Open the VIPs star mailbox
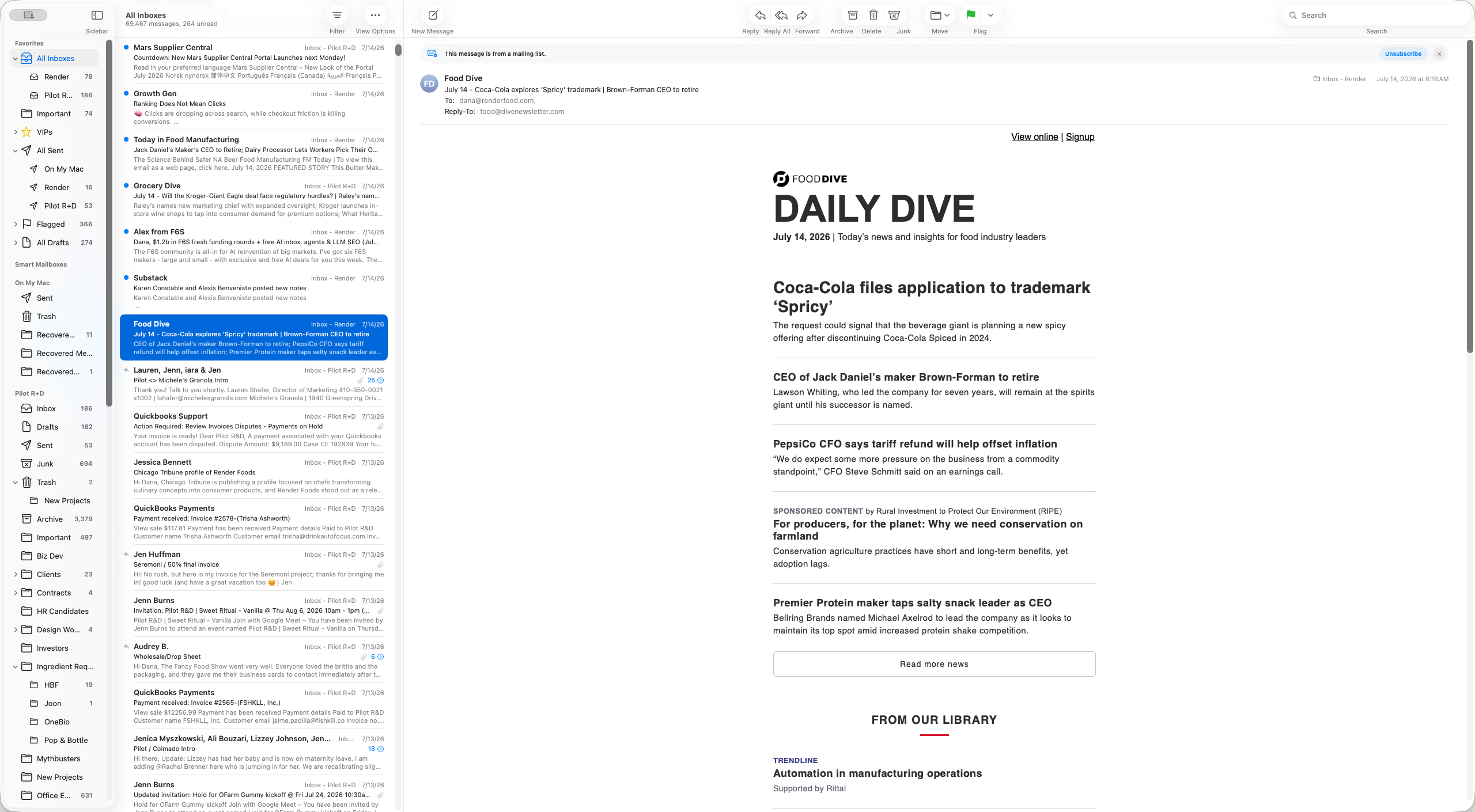This screenshot has width=1475, height=812. [x=55, y=132]
